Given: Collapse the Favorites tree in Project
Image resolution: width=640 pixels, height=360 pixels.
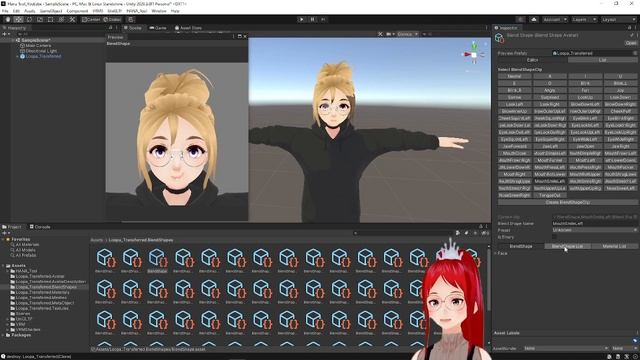Looking at the screenshot, I should coord(3,239).
